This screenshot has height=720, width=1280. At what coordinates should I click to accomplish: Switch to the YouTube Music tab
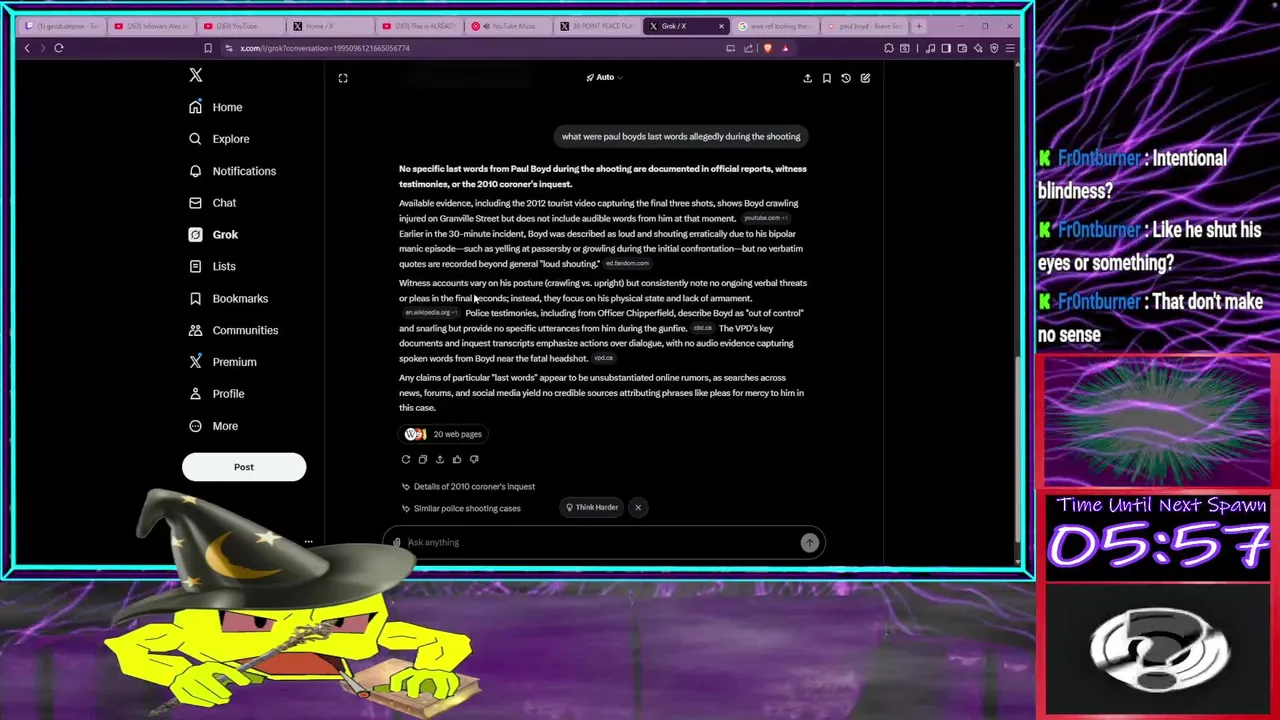tap(507, 26)
